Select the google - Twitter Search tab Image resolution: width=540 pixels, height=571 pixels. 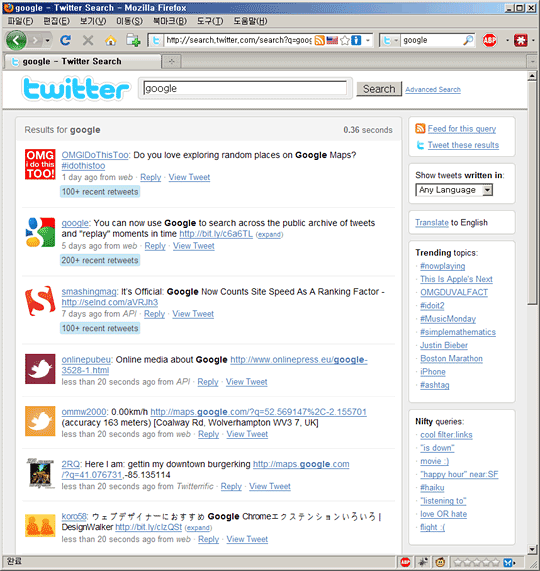click(x=82, y=62)
